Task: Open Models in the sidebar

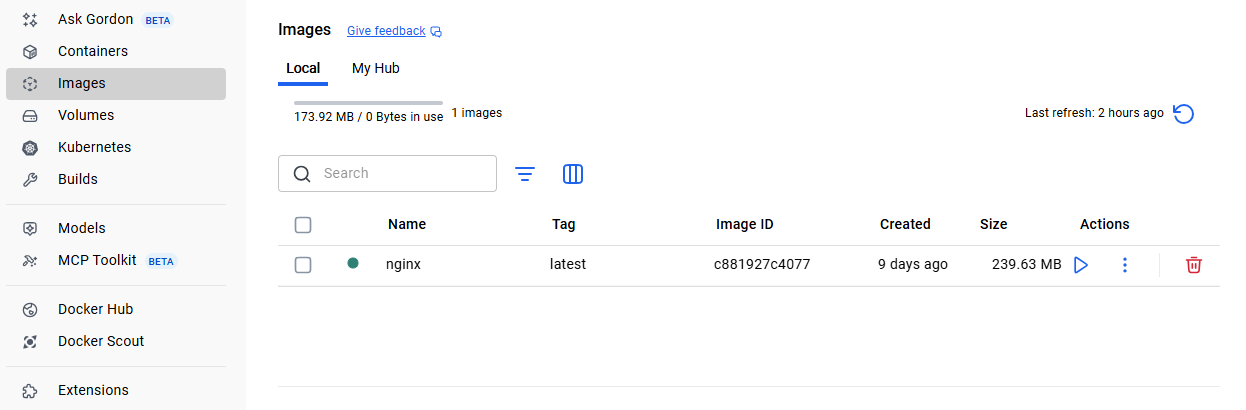Action: tap(116, 228)
